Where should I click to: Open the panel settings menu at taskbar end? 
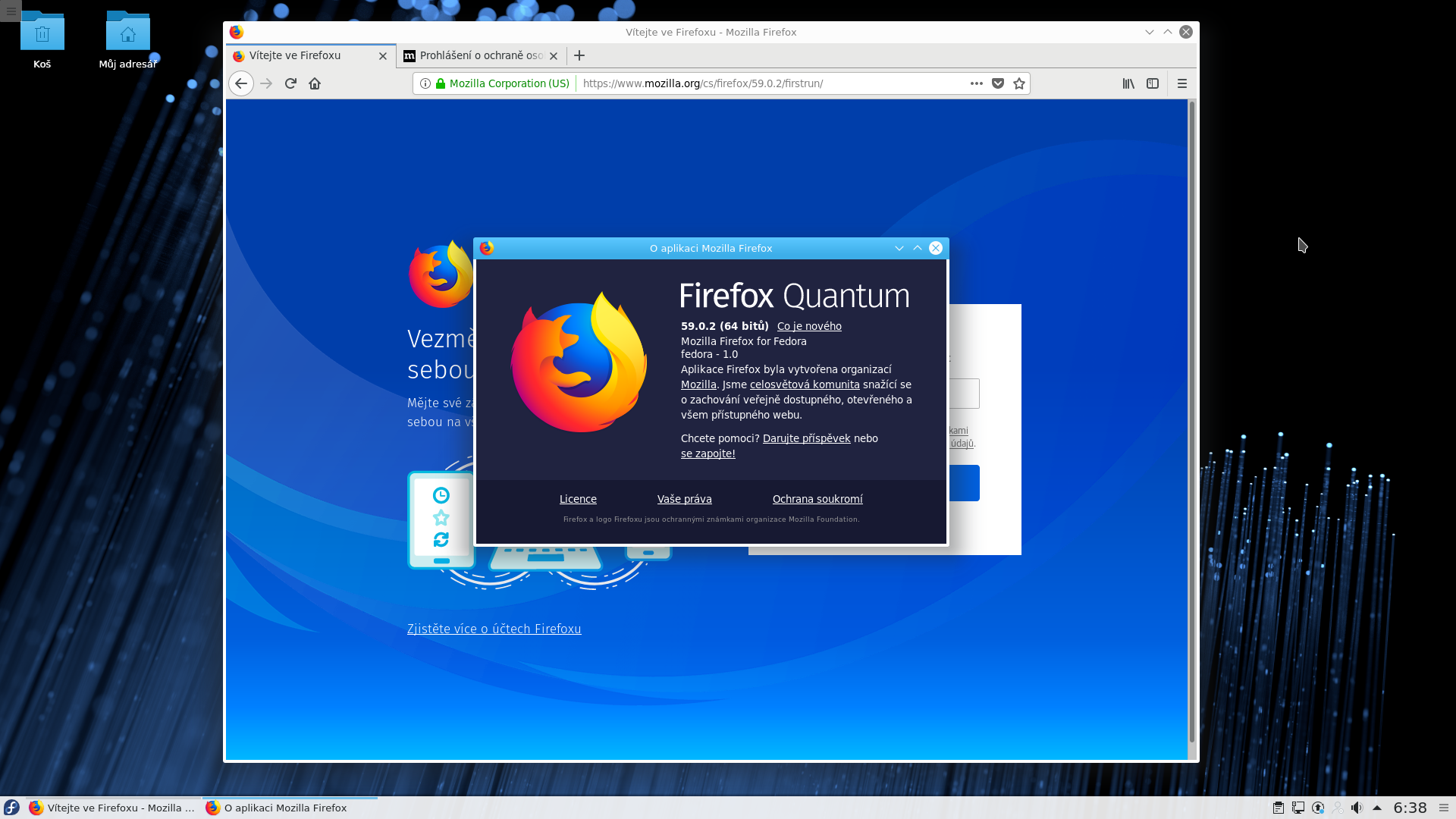[x=1444, y=808]
